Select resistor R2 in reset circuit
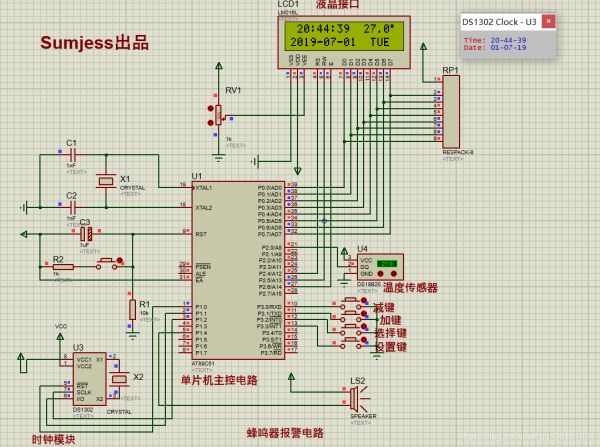Image resolution: width=600 pixels, height=447 pixels. click(57, 265)
